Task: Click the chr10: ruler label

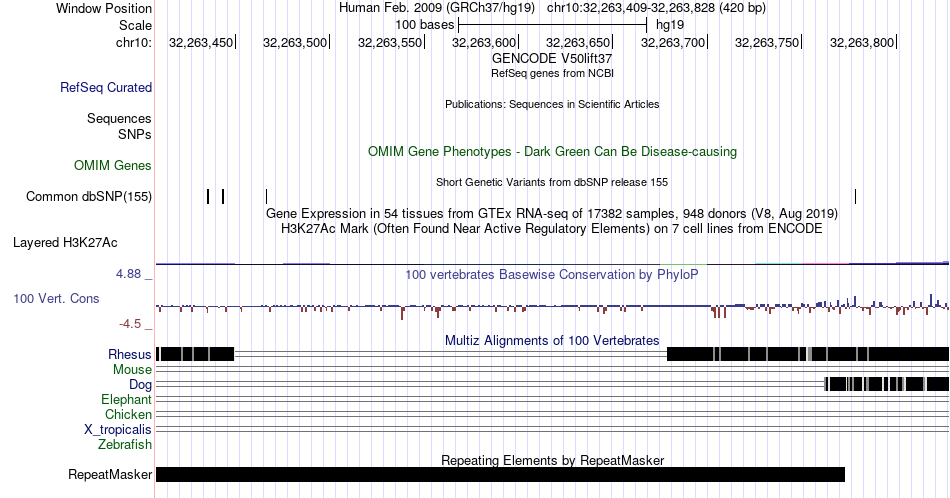Action: click(133, 42)
